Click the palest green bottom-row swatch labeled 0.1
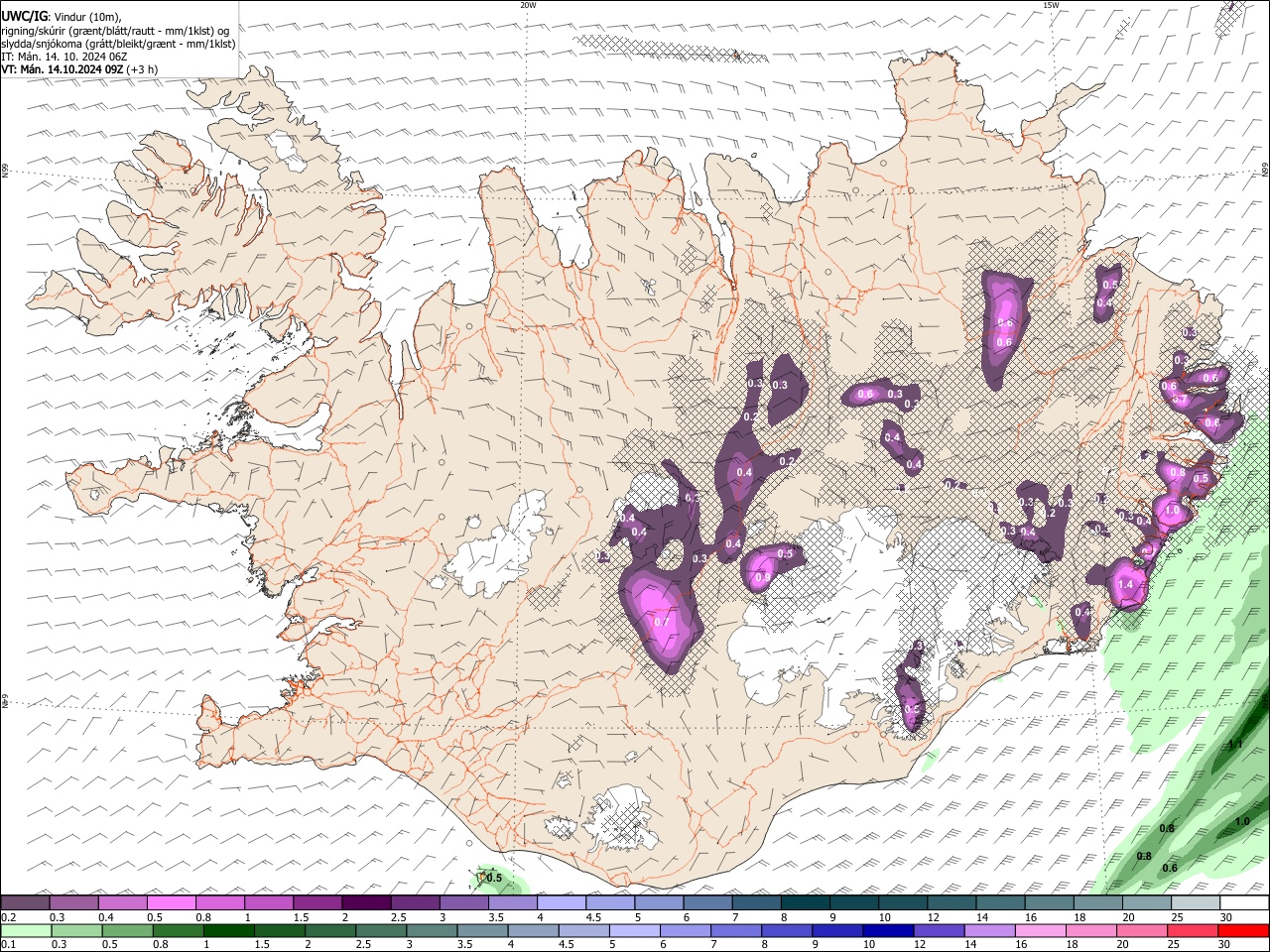Viewport: 1270px width, 952px height. [x=26, y=931]
